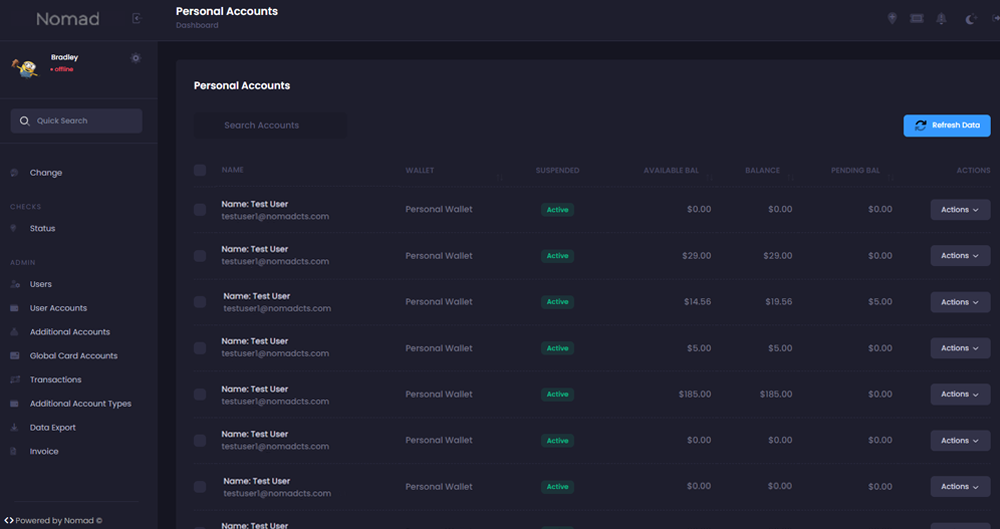The width and height of the screenshot is (1000, 529).
Task: Tick the select-all checkbox in table header
Action: point(200,171)
